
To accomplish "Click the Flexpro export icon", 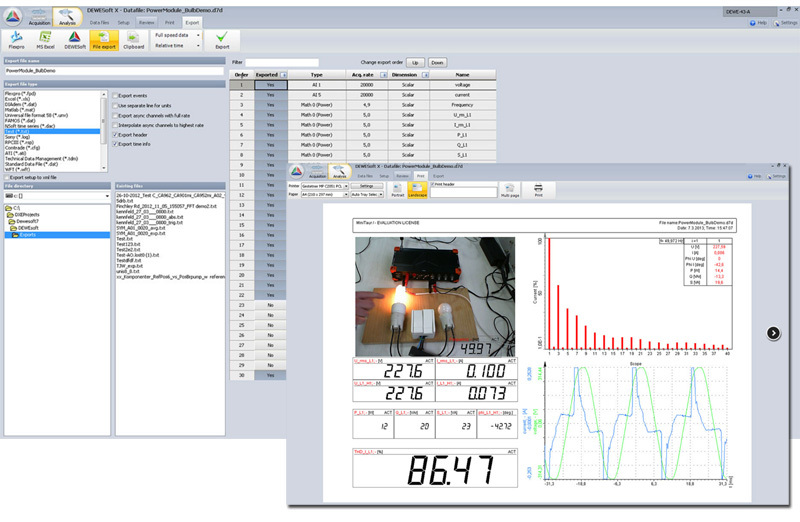I will point(17,39).
